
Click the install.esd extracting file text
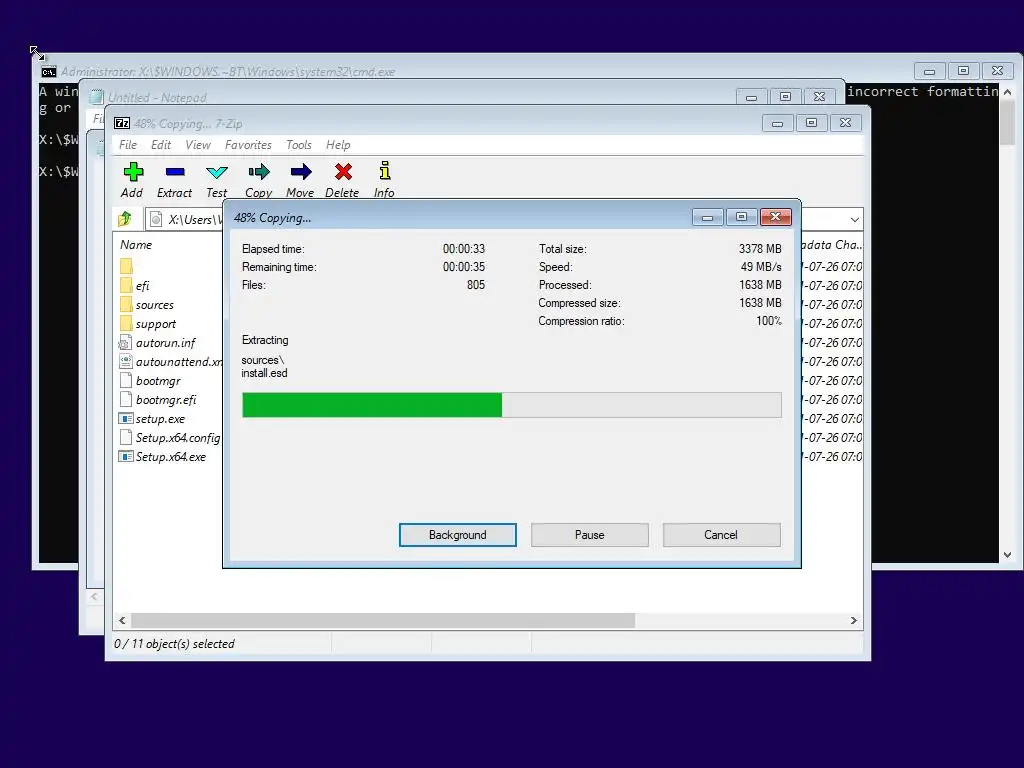click(x=264, y=374)
